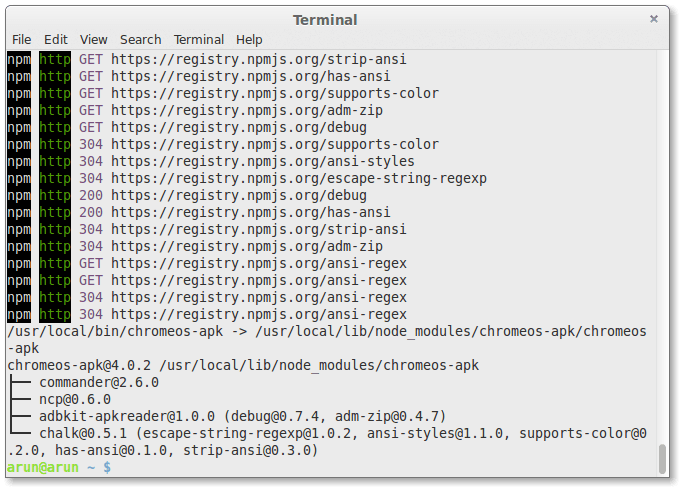Click the GET strip-ansi registry URL
The image size is (679, 487).
258,59
